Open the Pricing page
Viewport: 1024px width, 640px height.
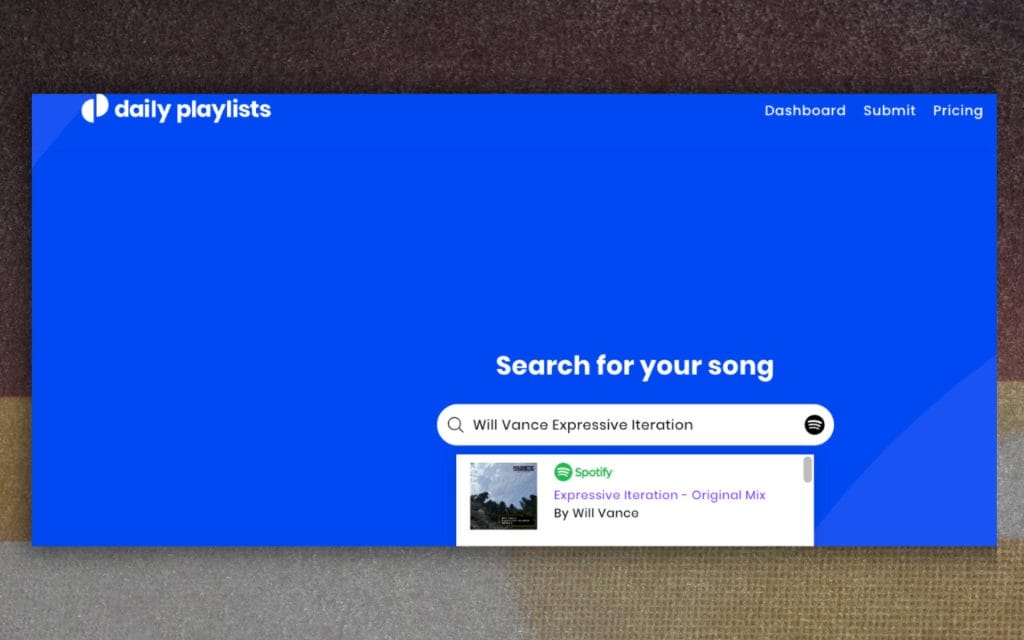tap(957, 111)
